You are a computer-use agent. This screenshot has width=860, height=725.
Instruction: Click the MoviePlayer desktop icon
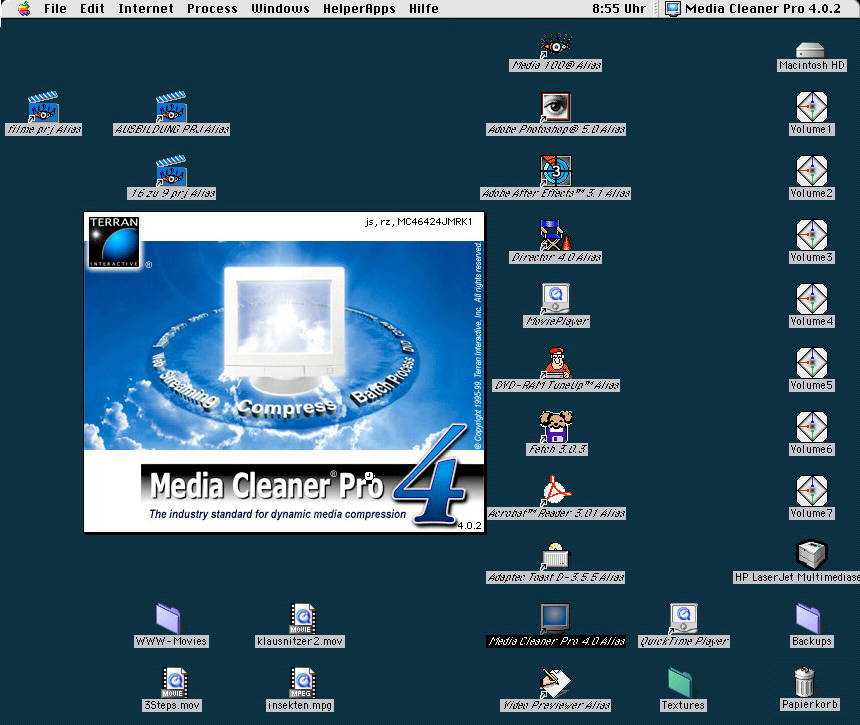[x=556, y=299]
